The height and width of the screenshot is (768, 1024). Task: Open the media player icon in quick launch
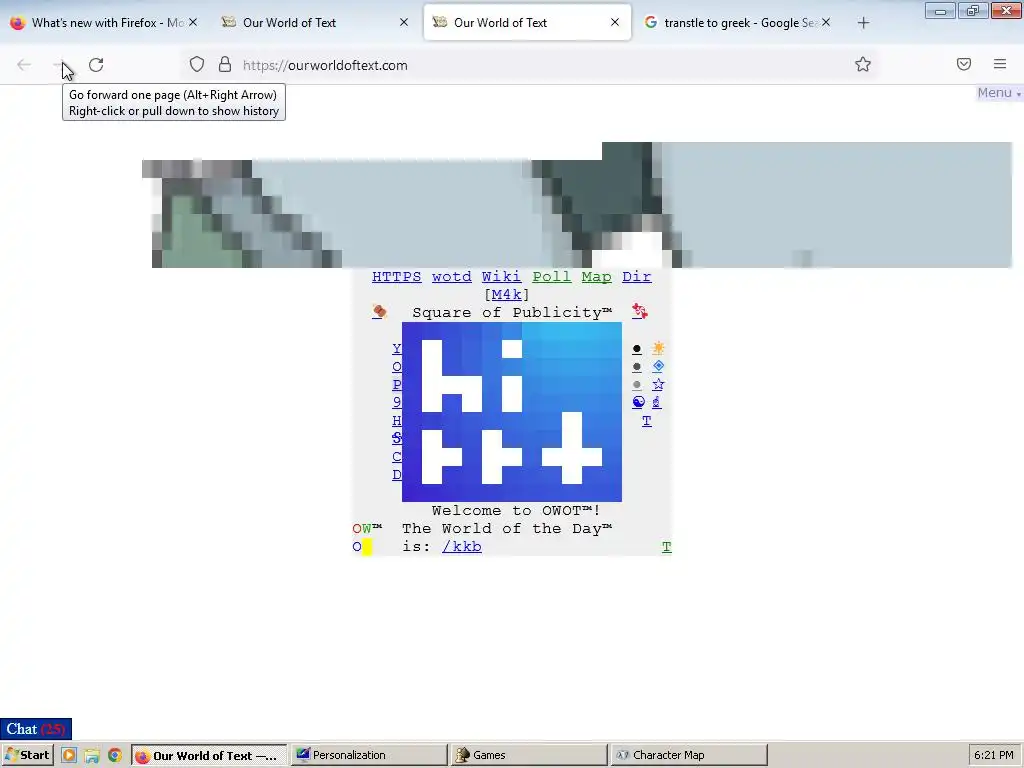(69, 756)
